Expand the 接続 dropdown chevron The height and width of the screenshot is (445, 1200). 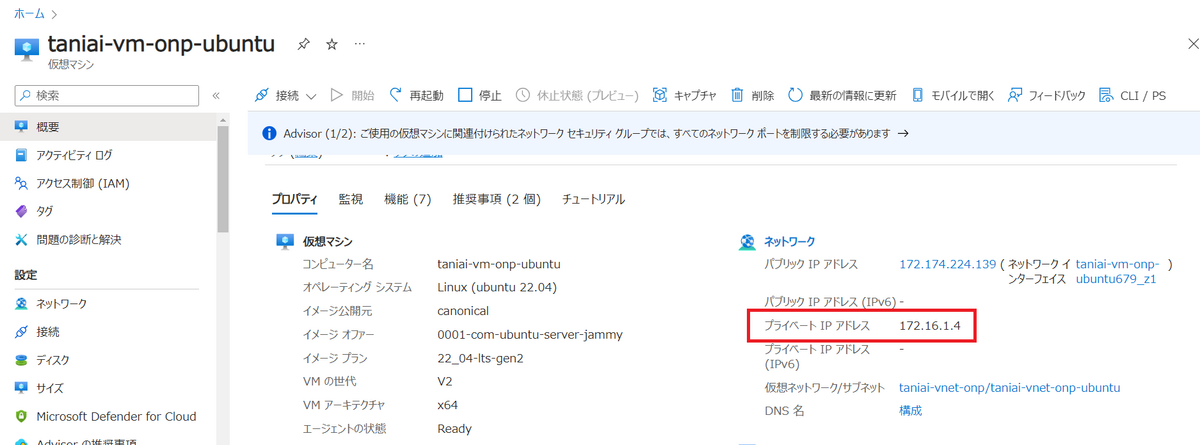pyautogui.click(x=310, y=96)
